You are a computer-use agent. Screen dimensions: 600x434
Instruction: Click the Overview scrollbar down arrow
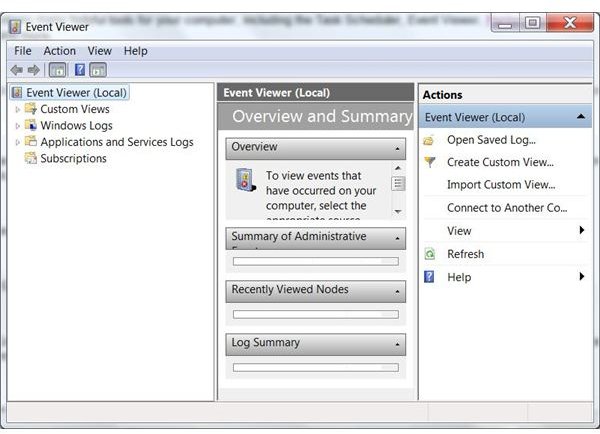point(398,211)
